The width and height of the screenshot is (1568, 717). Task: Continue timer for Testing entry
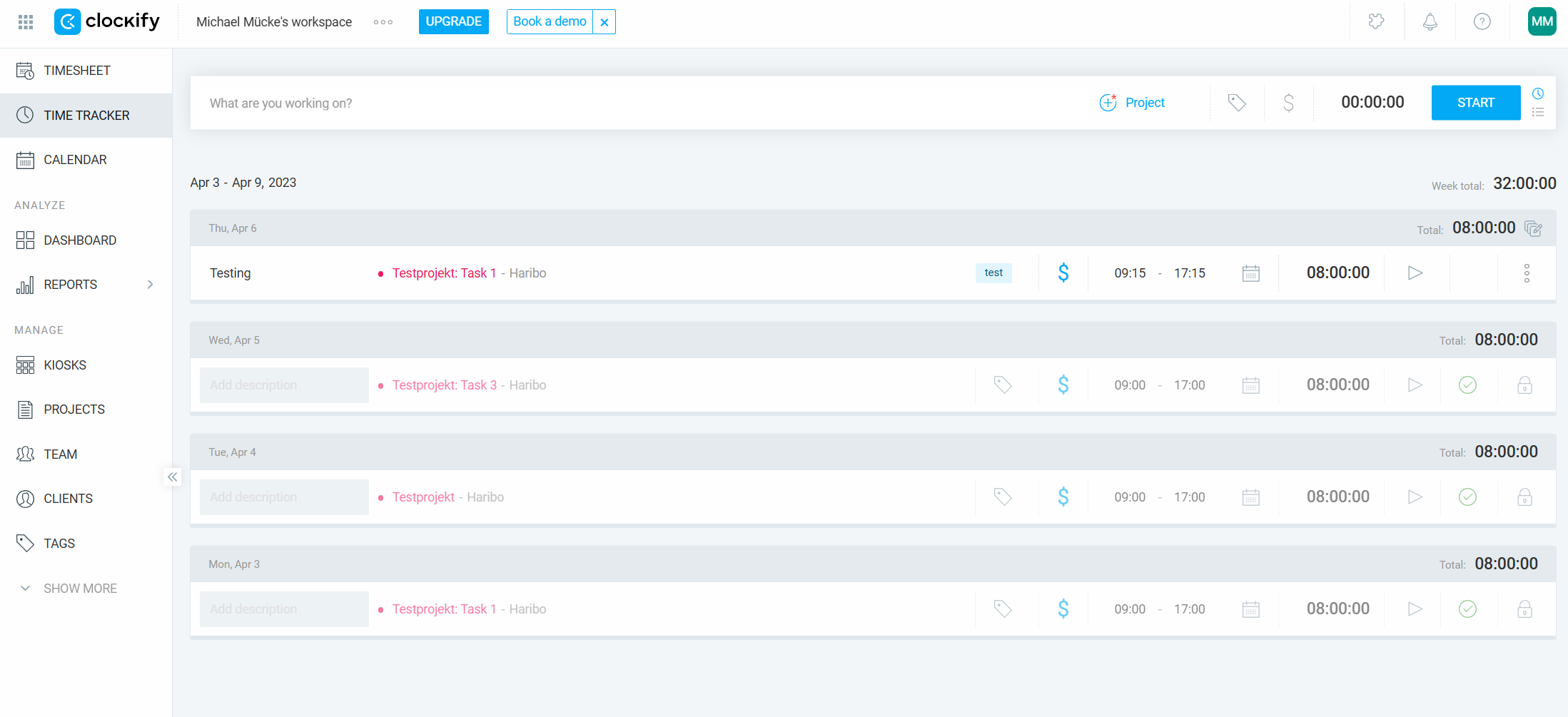1415,273
